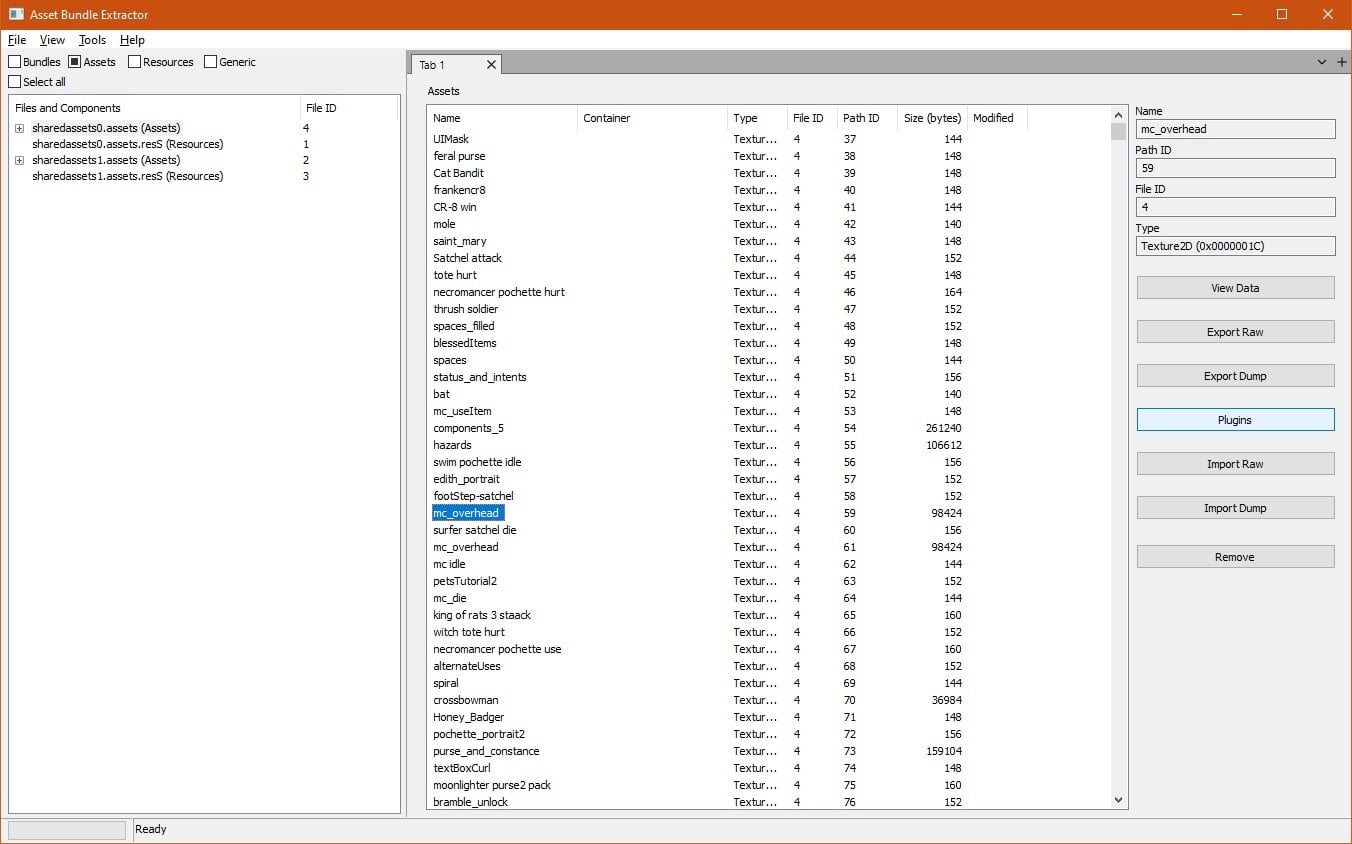Click the Name field showing mc_overhead
Screen dimensions: 1352x844
tap(1235, 129)
